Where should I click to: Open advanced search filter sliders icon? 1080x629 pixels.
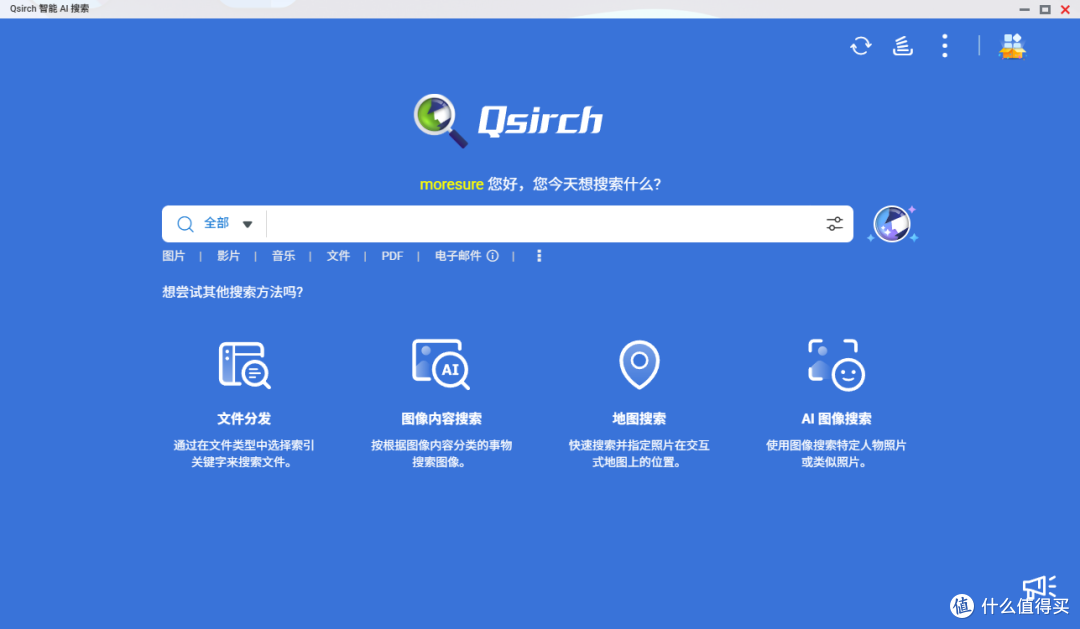pyautogui.click(x=834, y=224)
